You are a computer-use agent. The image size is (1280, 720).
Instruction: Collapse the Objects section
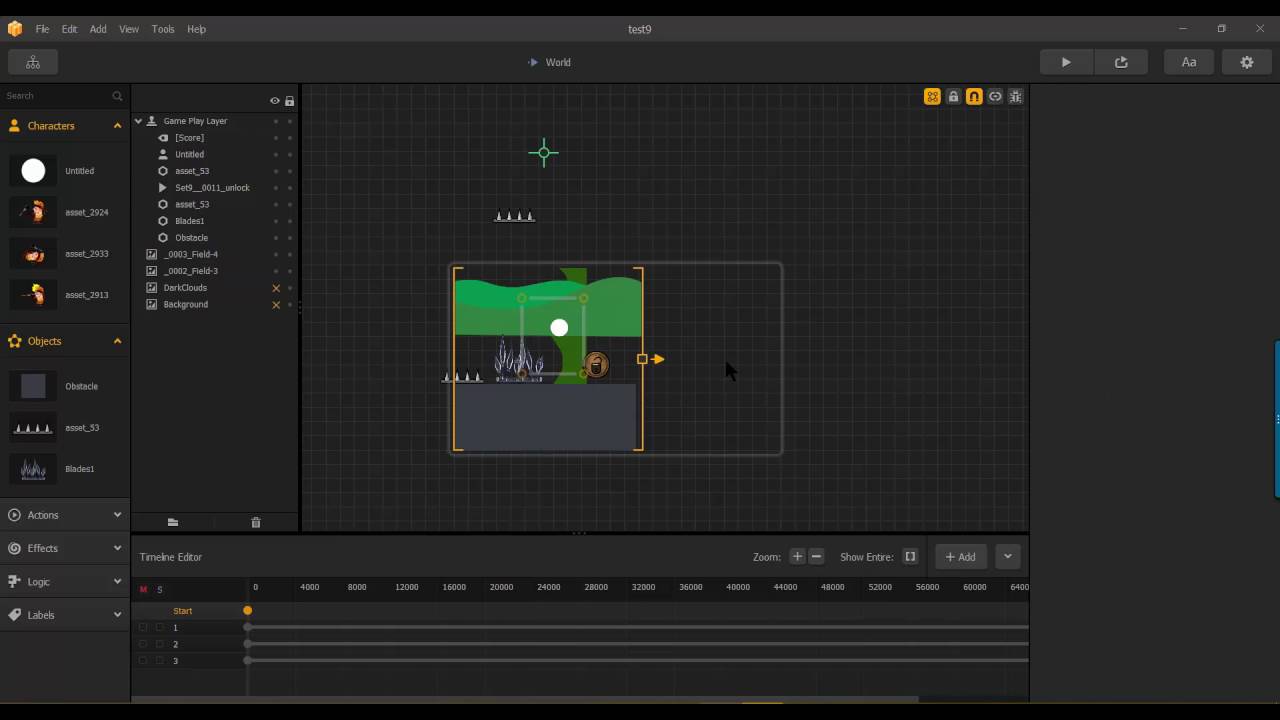click(117, 341)
